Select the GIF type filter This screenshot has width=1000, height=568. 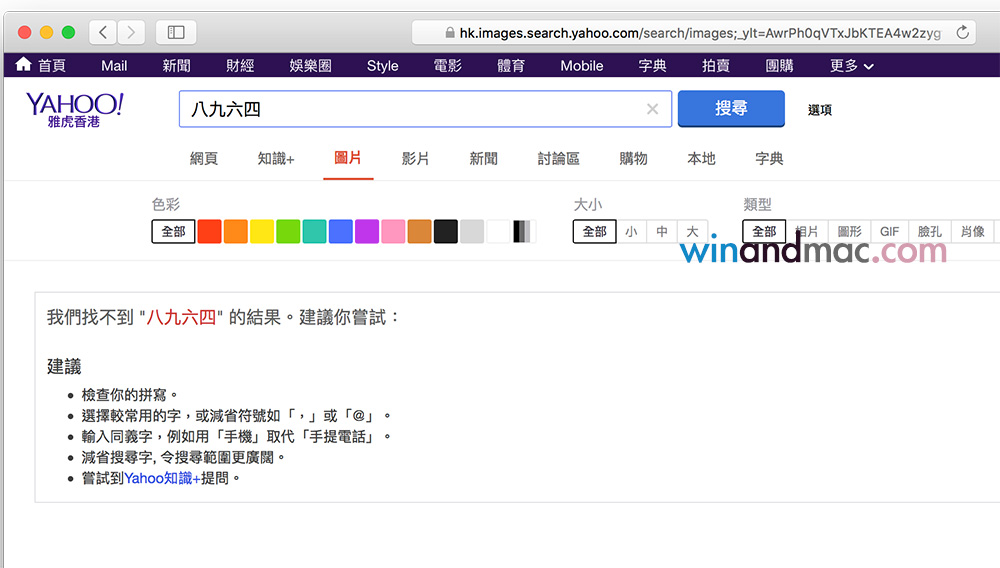tap(889, 231)
